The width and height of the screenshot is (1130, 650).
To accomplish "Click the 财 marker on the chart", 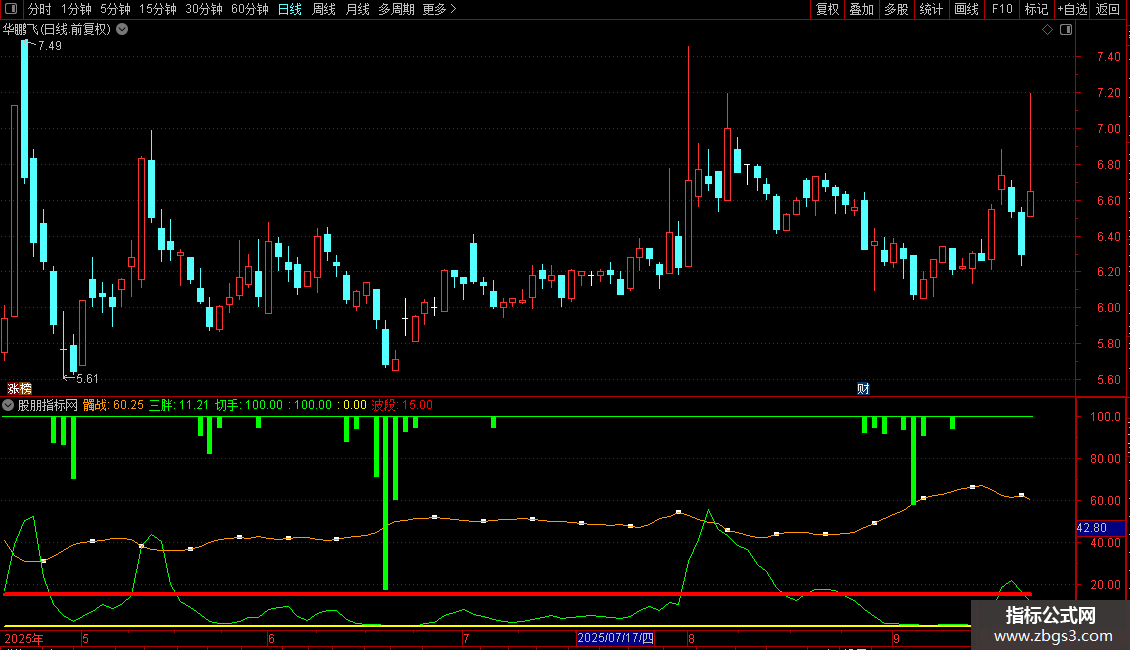I will 863,388.
